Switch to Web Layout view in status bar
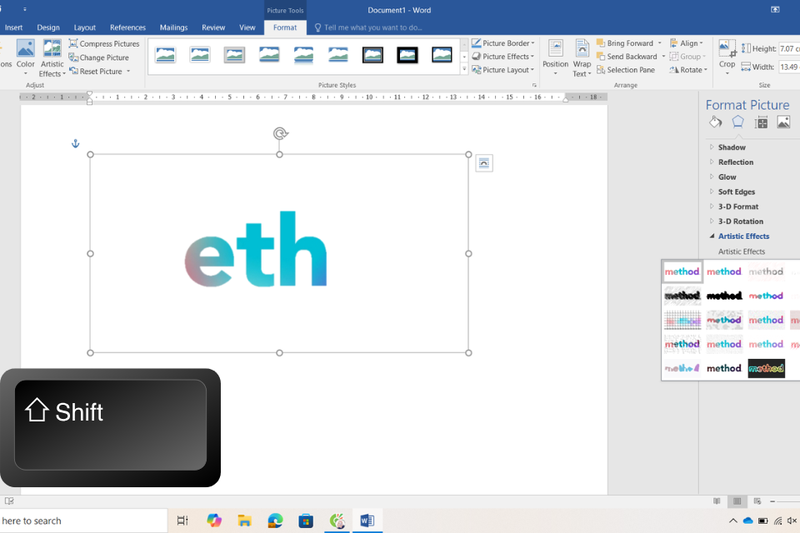 pos(757,501)
